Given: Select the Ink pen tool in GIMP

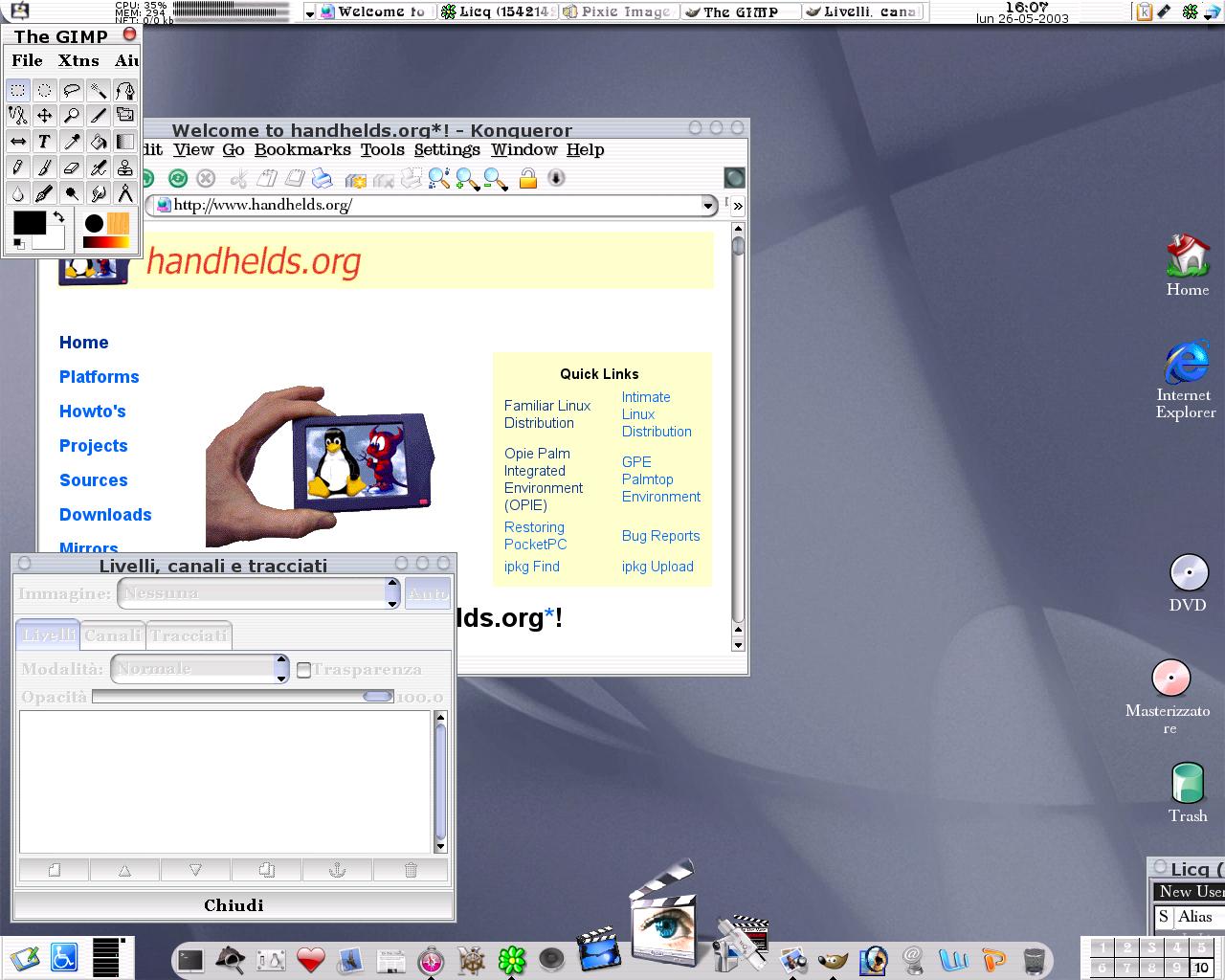Looking at the screenshot, I should click(x=45, y=193).
